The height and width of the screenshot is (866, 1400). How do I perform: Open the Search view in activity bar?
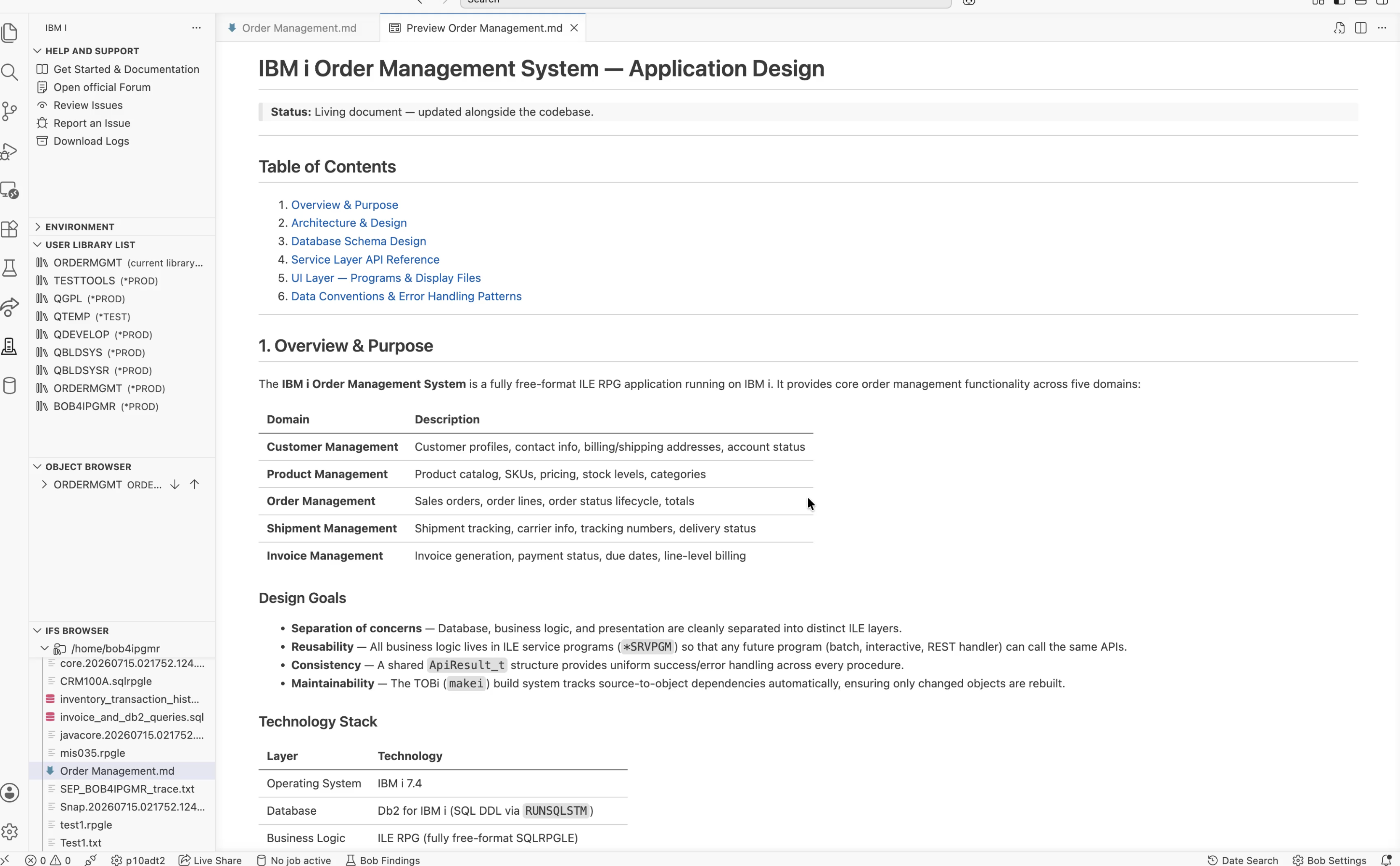10,72
